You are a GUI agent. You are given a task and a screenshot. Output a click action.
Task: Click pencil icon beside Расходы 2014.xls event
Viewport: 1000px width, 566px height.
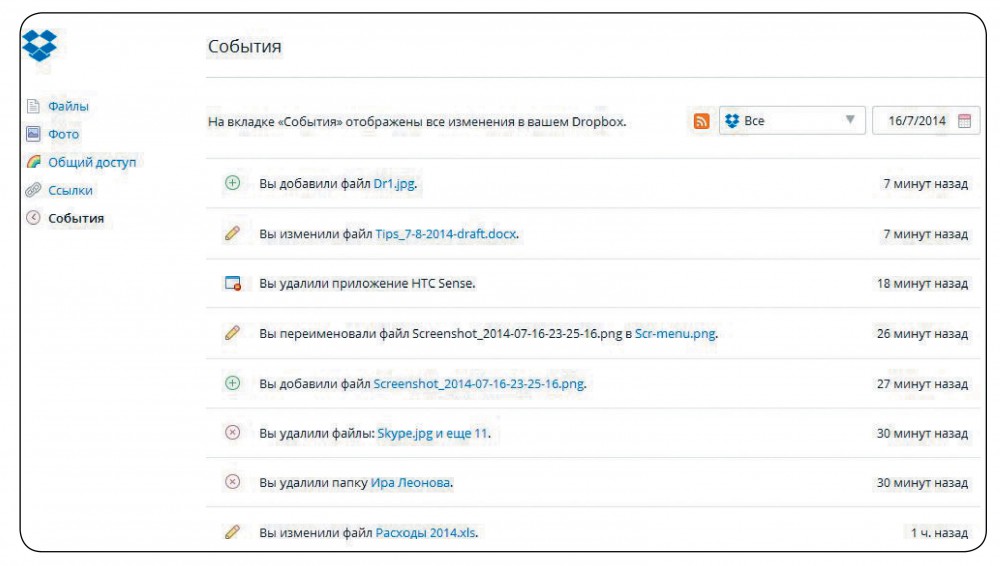click(233, 532)
